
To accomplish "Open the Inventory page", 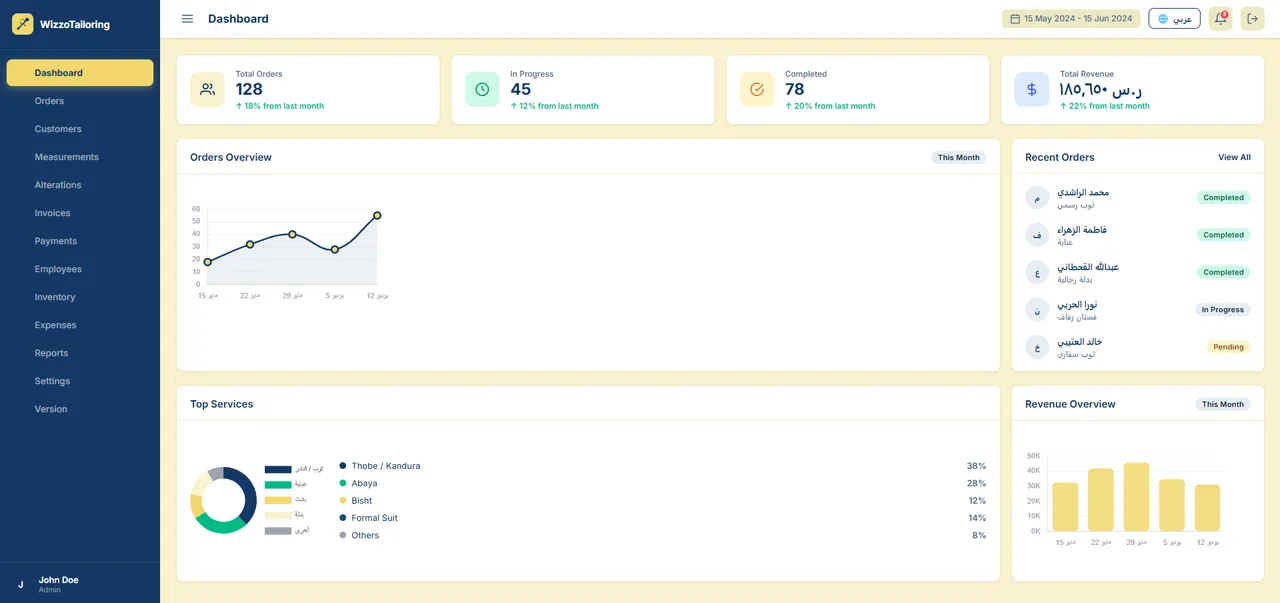I will [x=80, y=297].
